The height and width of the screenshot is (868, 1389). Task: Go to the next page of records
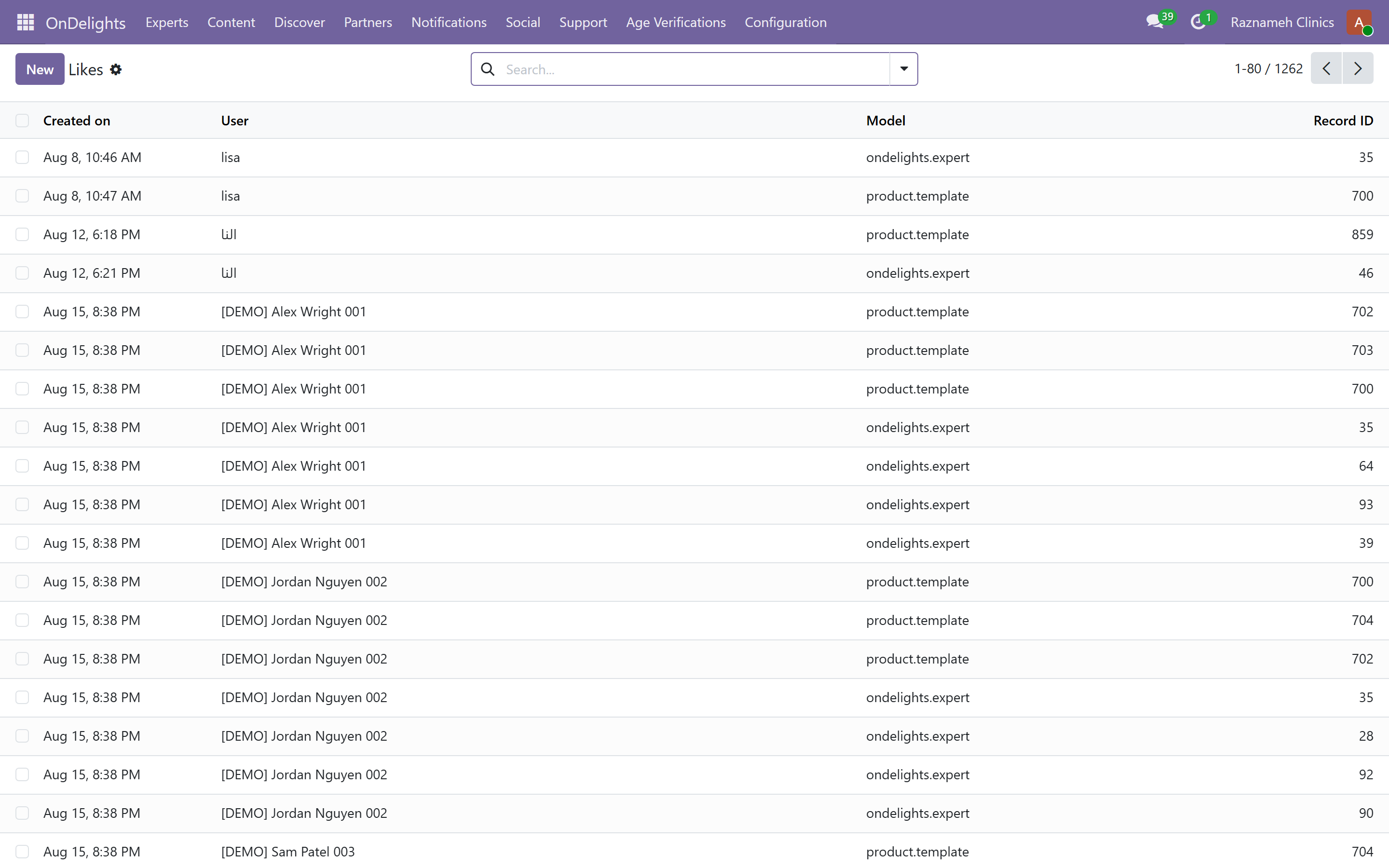(1358, 69)
